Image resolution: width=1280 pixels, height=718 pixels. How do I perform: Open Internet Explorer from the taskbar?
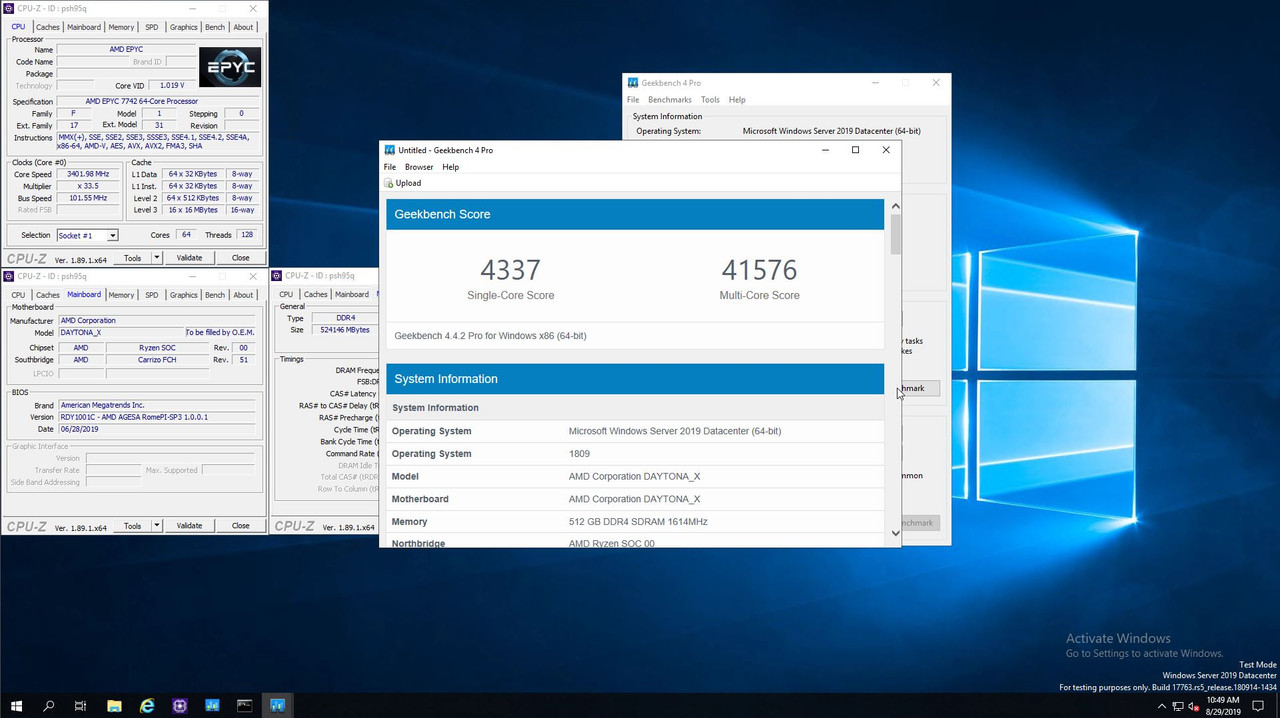[147, 706]
